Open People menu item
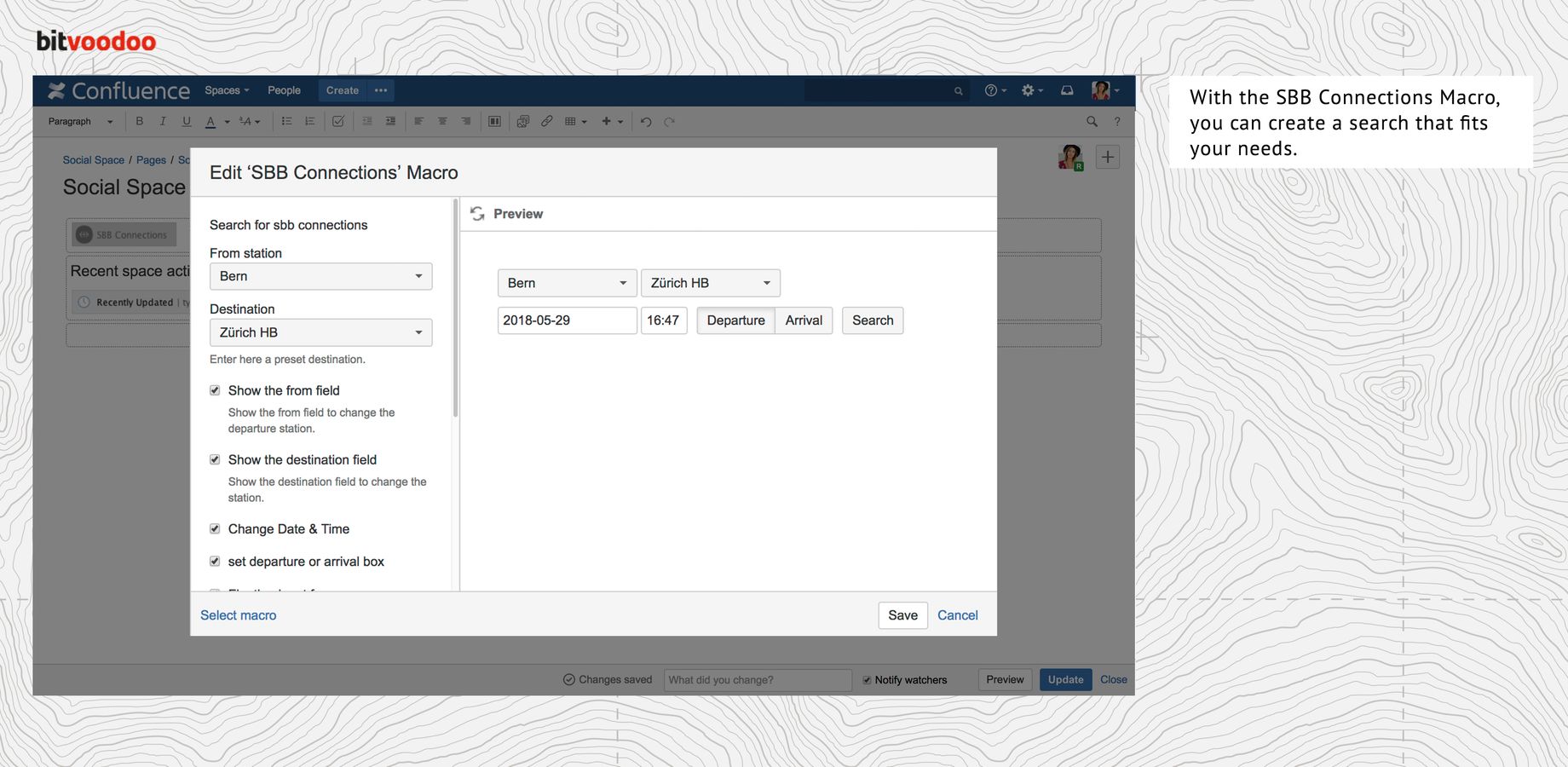This screenshot has height=767, width=1568. pyautogui.click(x=284, y=90)
